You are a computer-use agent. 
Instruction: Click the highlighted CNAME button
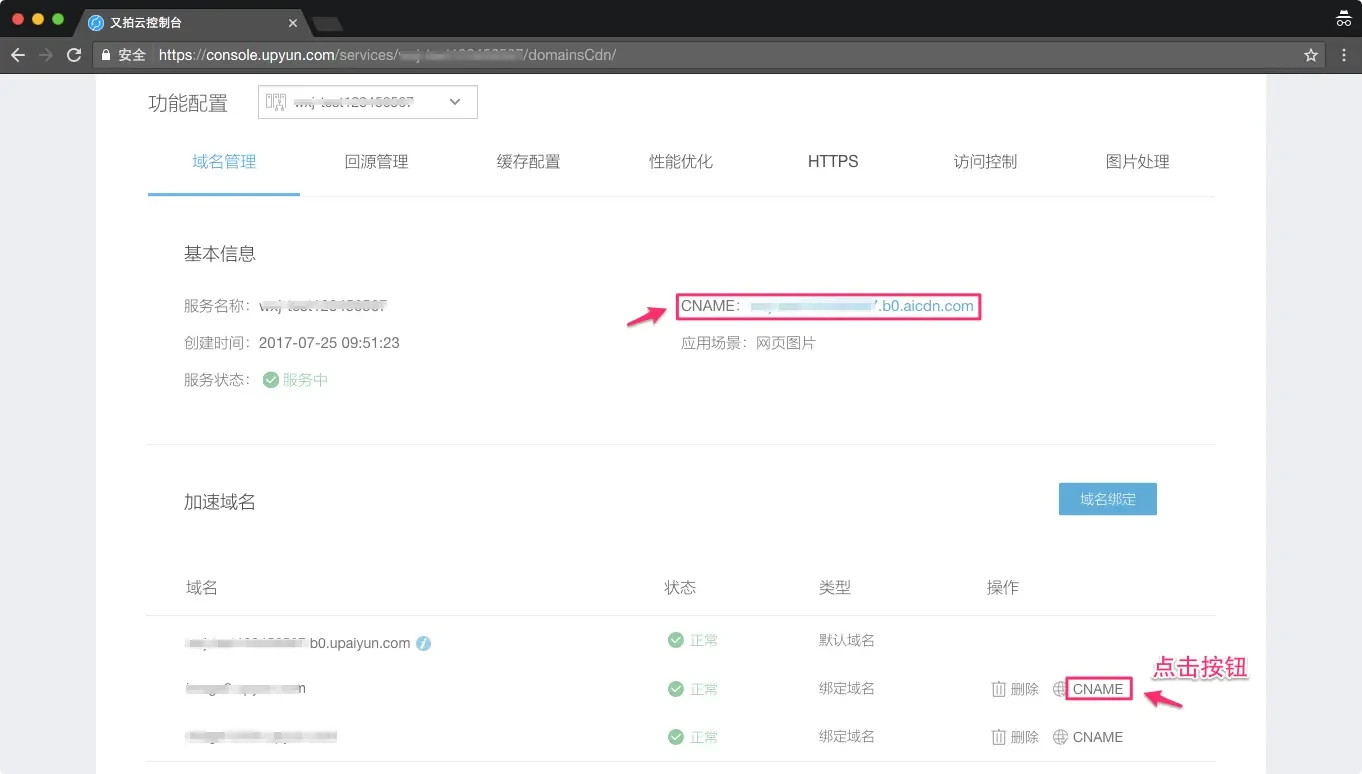tap(1098, 689)
